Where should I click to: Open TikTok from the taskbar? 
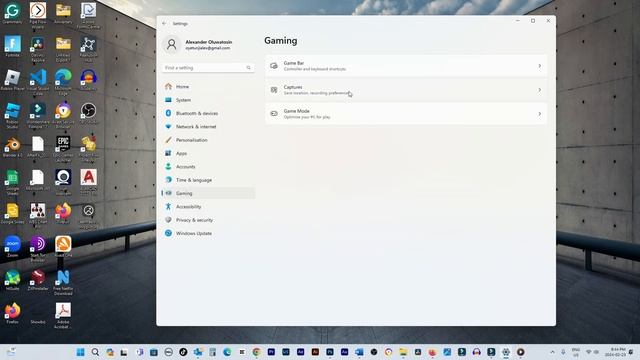point(183,352)
